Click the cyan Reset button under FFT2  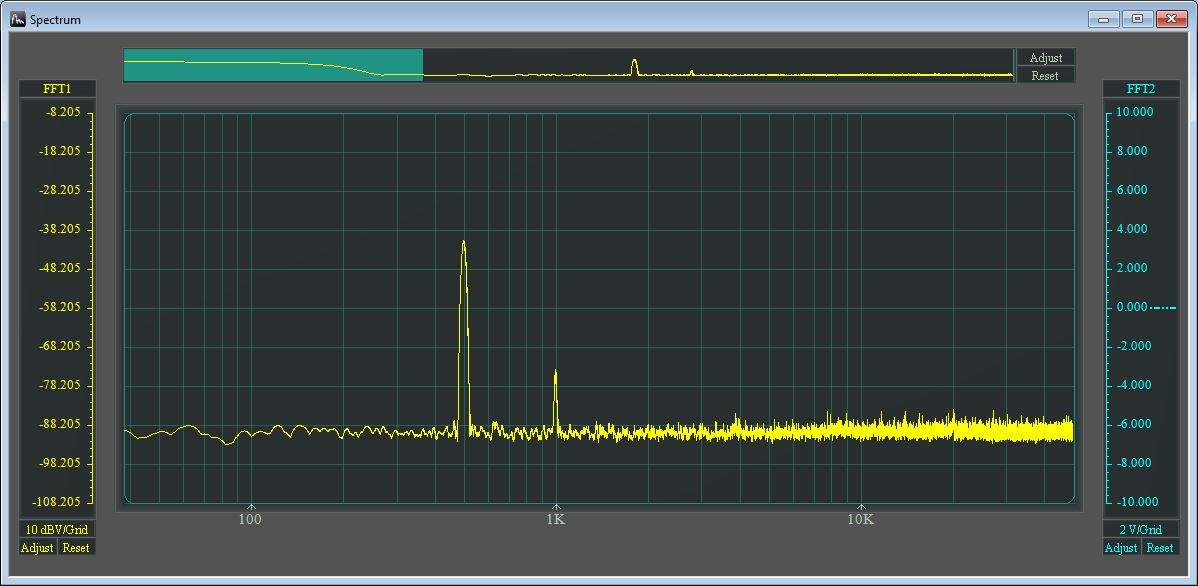click(x=1160, y=547)
